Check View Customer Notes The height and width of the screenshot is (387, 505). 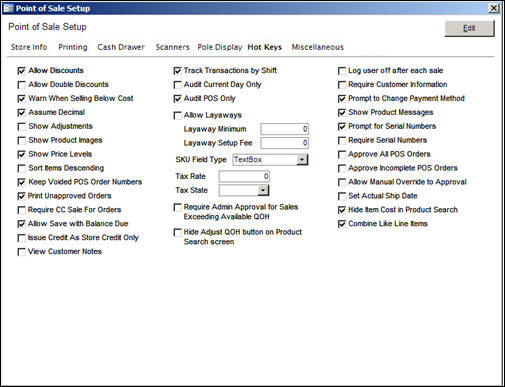pyautogui.click(x=22, y=252)
